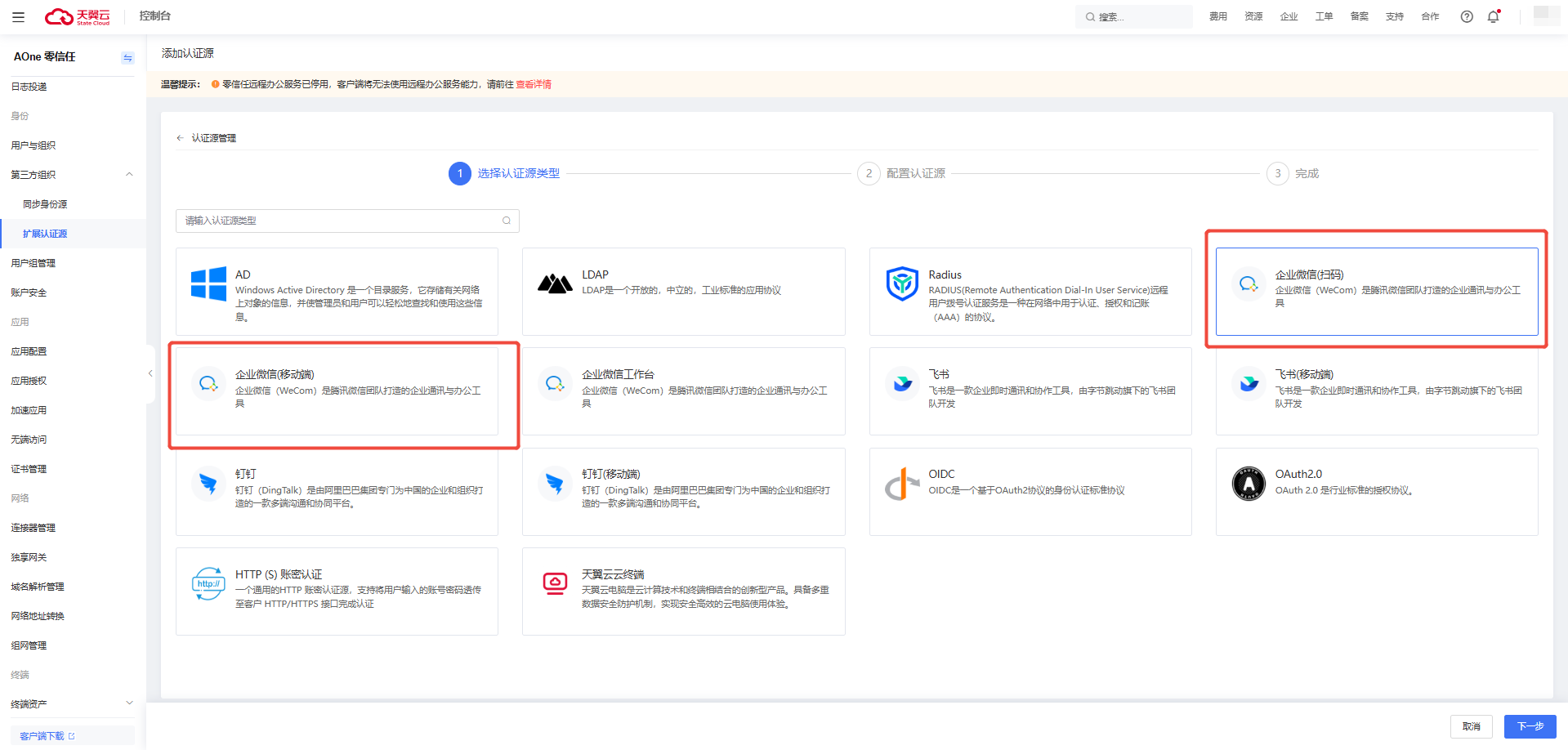1568x750 pixels.
Task: Click the external link icon beside 客户端下载
Action: (x=72, y=736)
